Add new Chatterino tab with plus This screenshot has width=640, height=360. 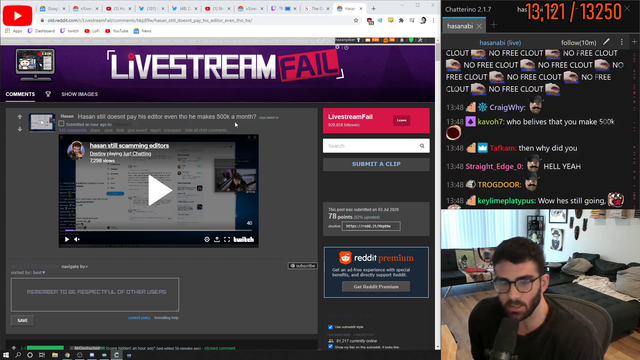pos(493,25)
